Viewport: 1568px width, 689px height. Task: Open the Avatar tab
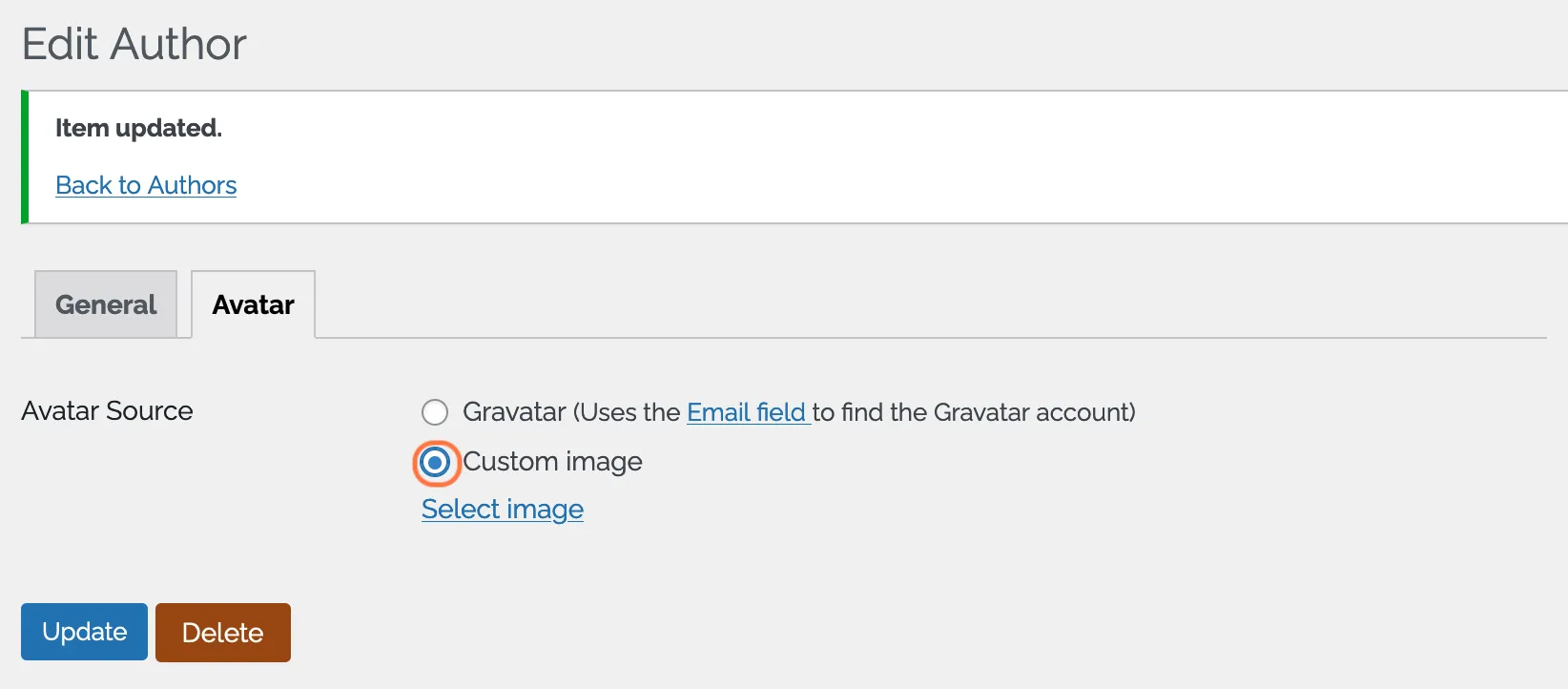(x=254, y=304)
